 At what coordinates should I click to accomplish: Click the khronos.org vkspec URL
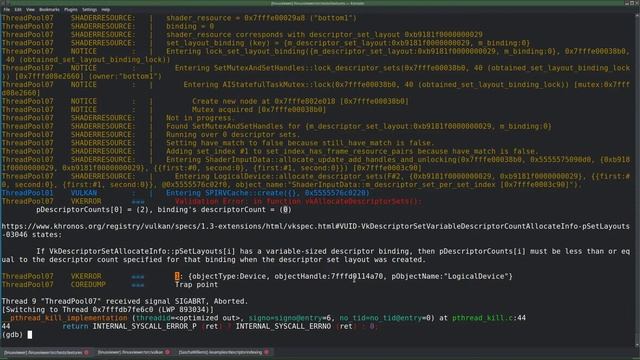click(x=316, y=230)
